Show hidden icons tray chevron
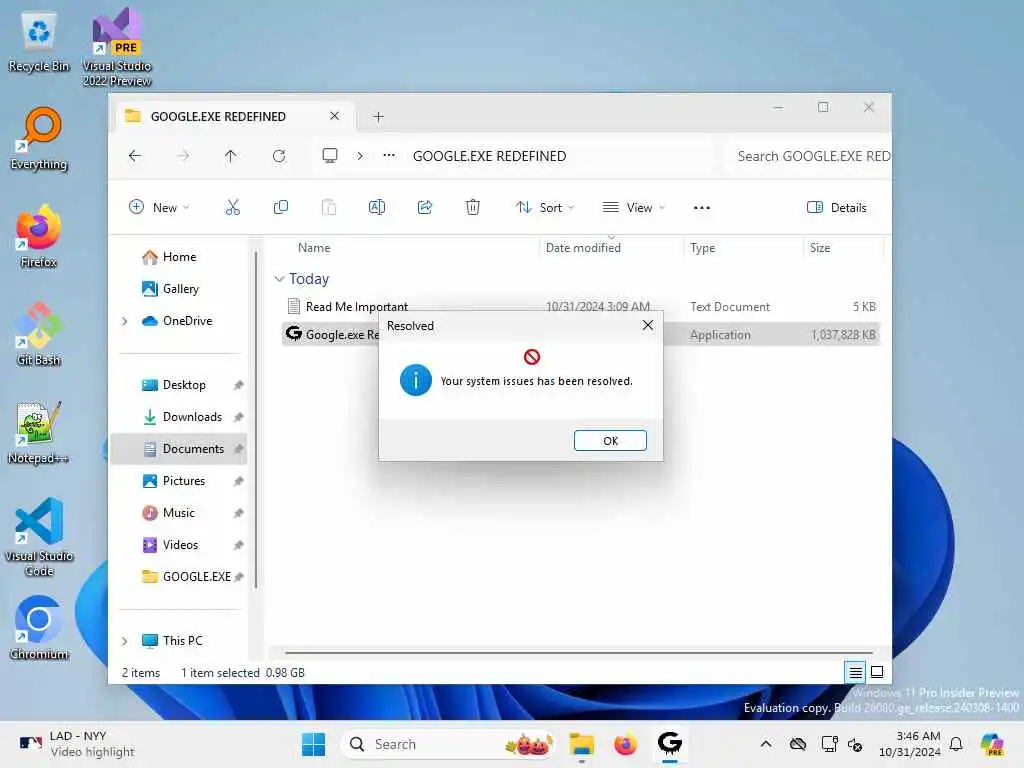1024x768 pixels. click(766, 744)
